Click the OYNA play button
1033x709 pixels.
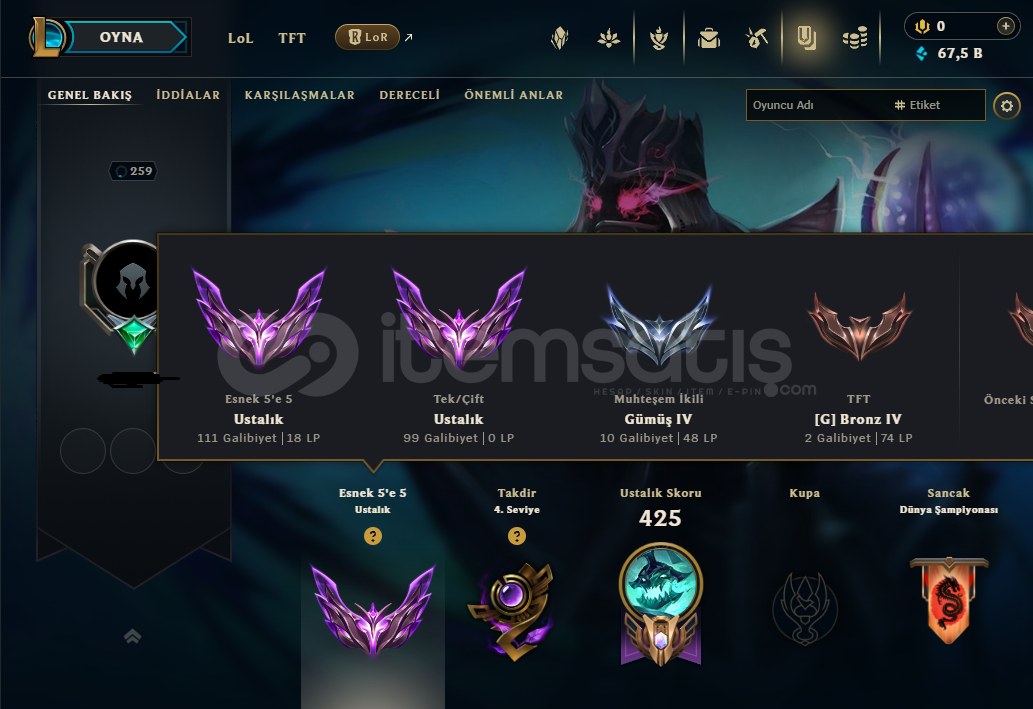coord(122,37)
